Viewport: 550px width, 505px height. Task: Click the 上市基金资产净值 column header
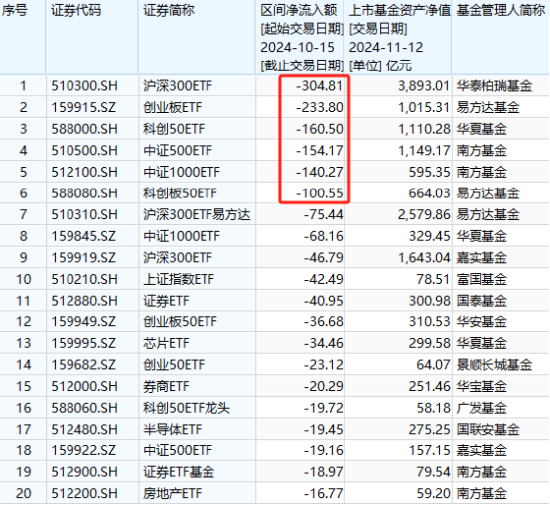[400, 11]
